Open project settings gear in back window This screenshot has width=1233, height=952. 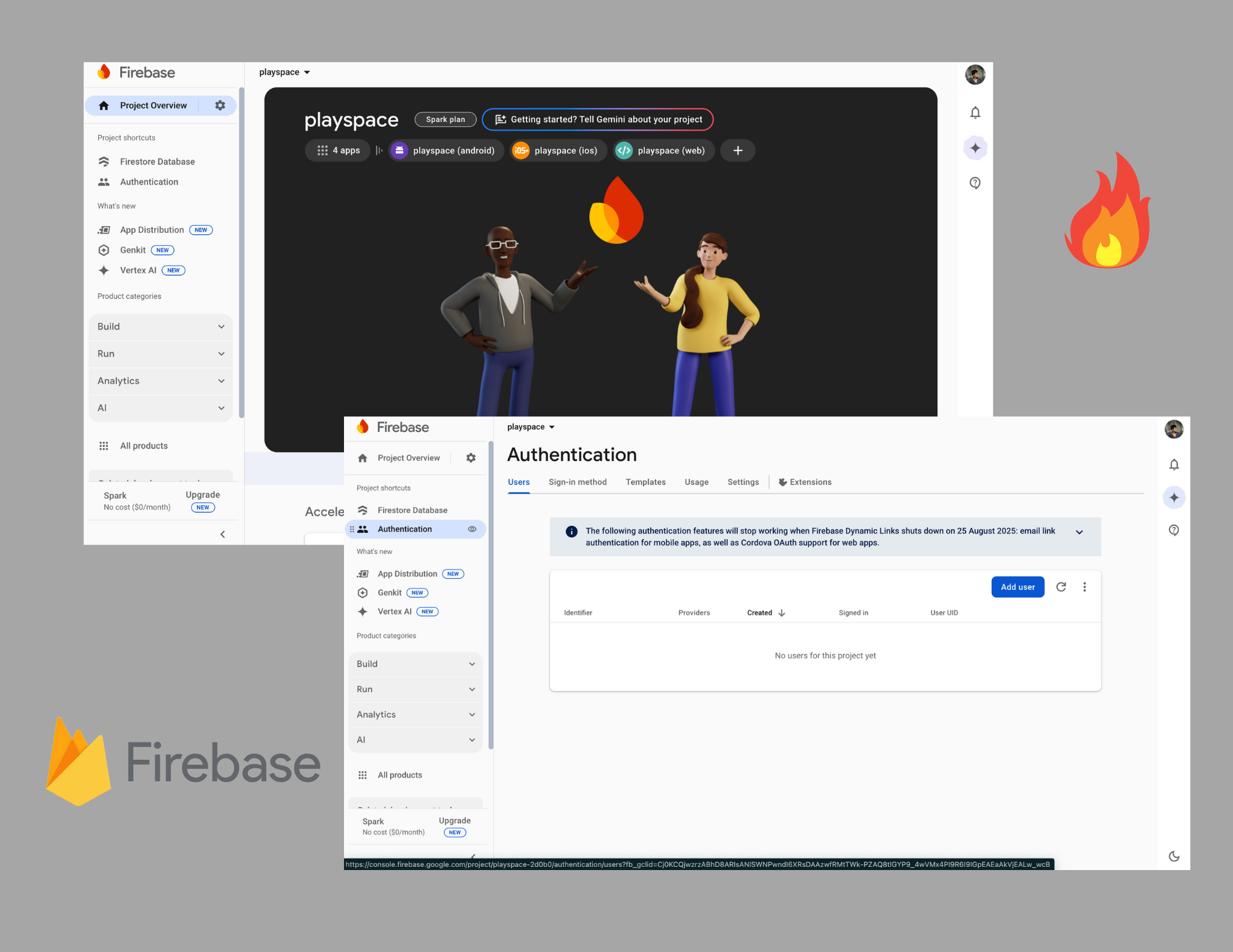pos(220,105)
